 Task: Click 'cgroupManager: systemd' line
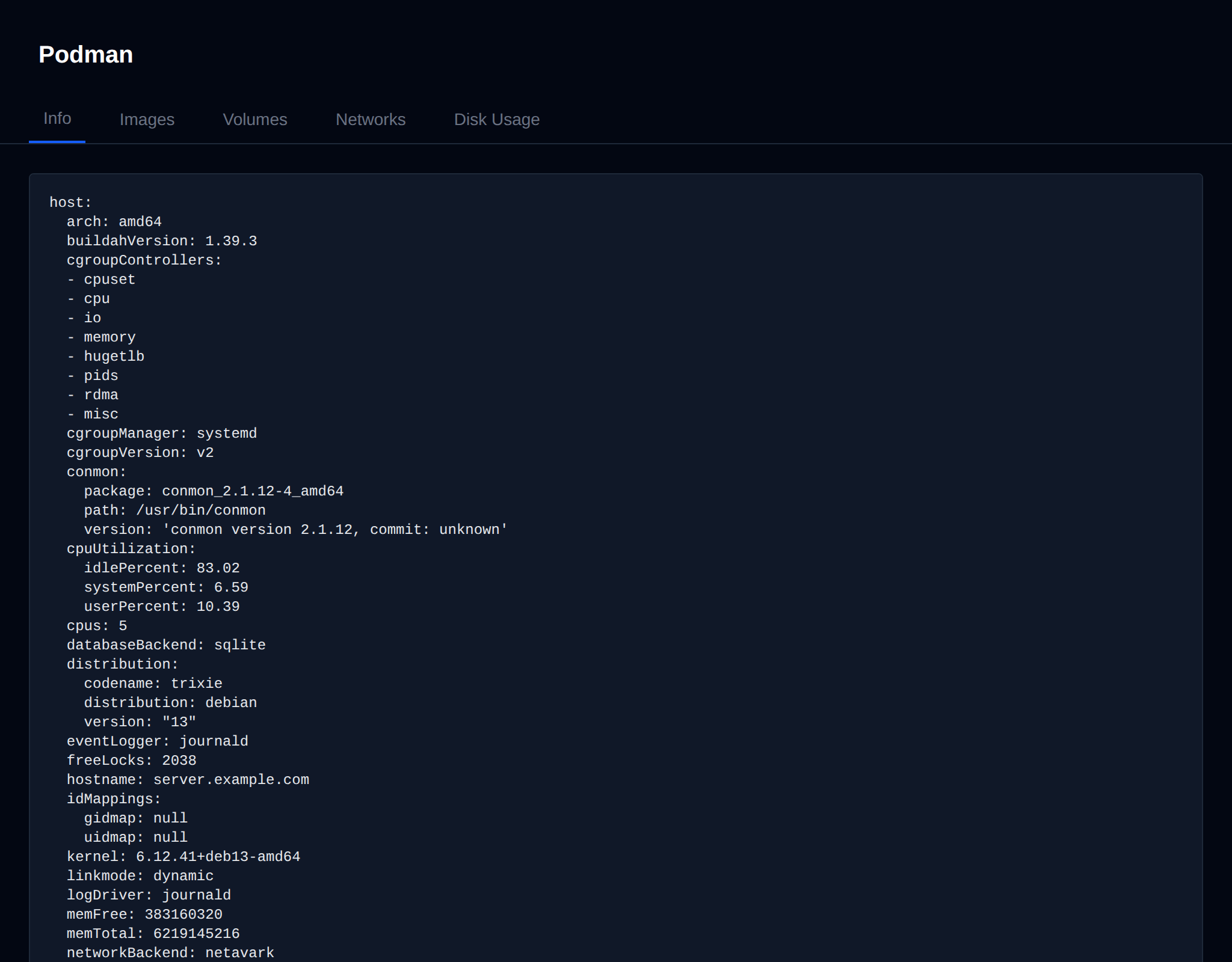(x=162, y=434)
